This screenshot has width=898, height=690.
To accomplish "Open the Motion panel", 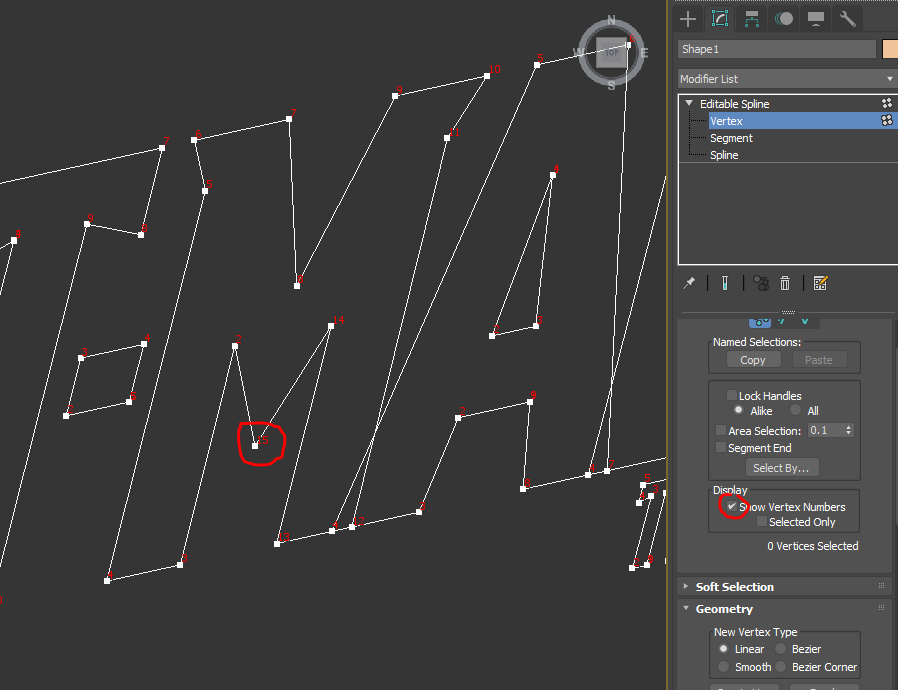I will pos(784,18).
